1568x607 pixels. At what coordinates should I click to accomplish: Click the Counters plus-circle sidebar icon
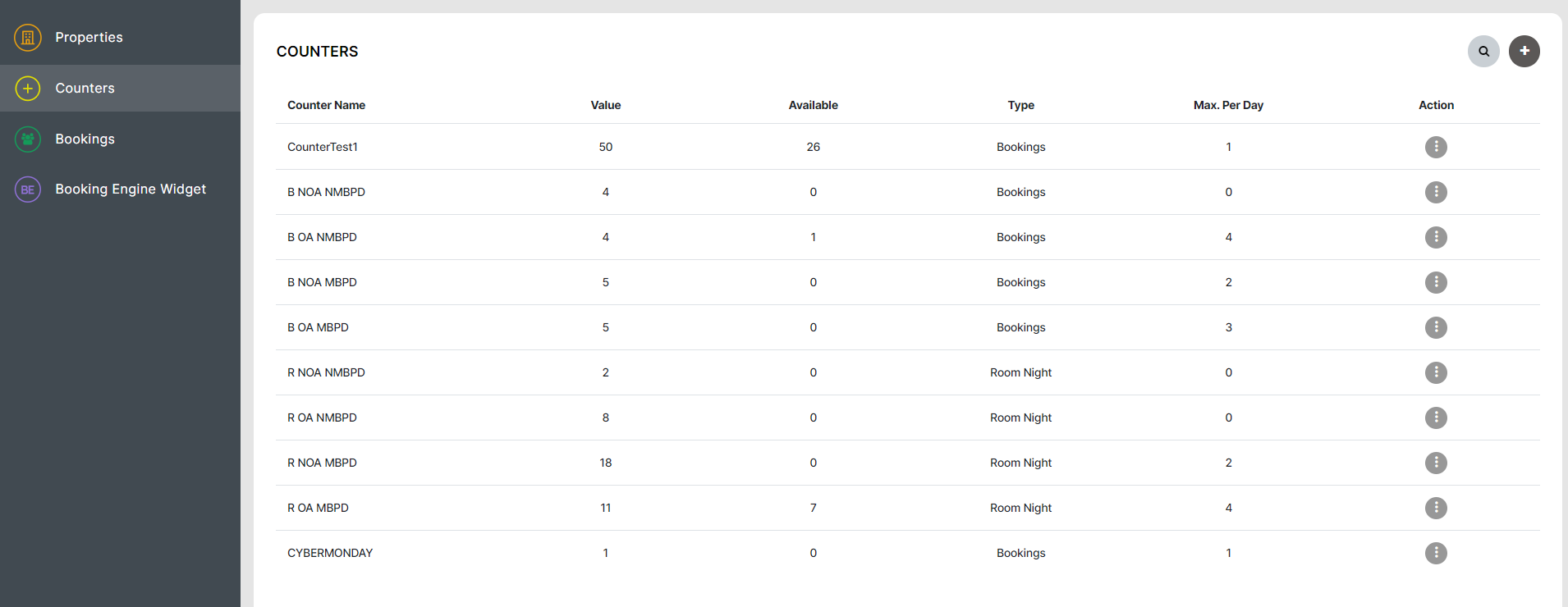28,88
